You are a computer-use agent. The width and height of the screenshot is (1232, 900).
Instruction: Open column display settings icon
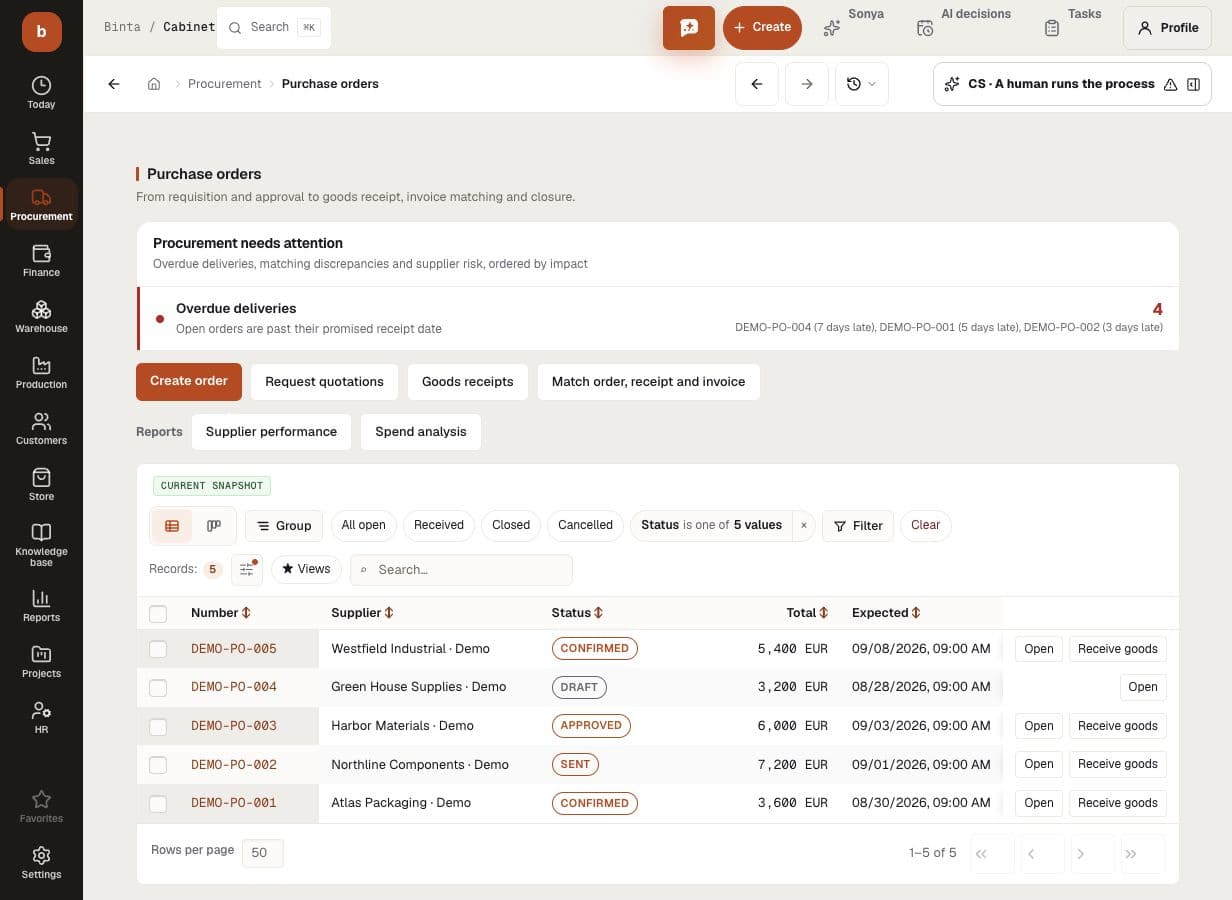(247, 569)
